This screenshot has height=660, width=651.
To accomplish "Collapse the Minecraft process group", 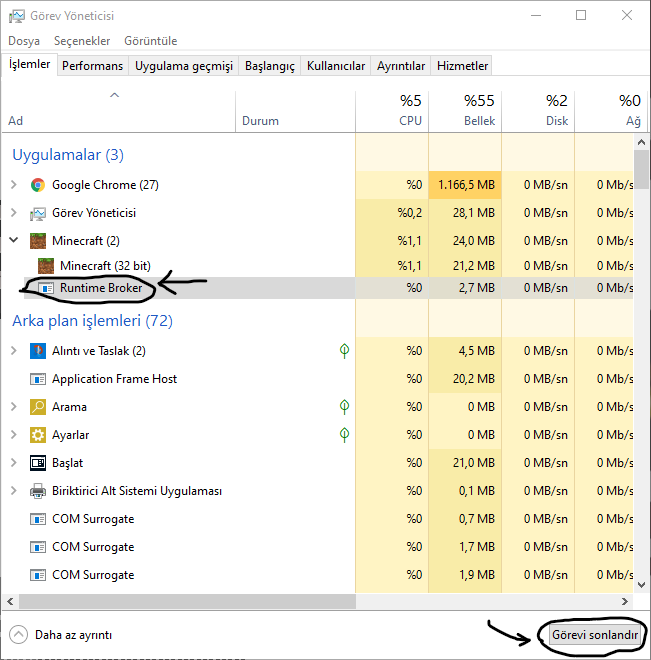I will (13, 241).
